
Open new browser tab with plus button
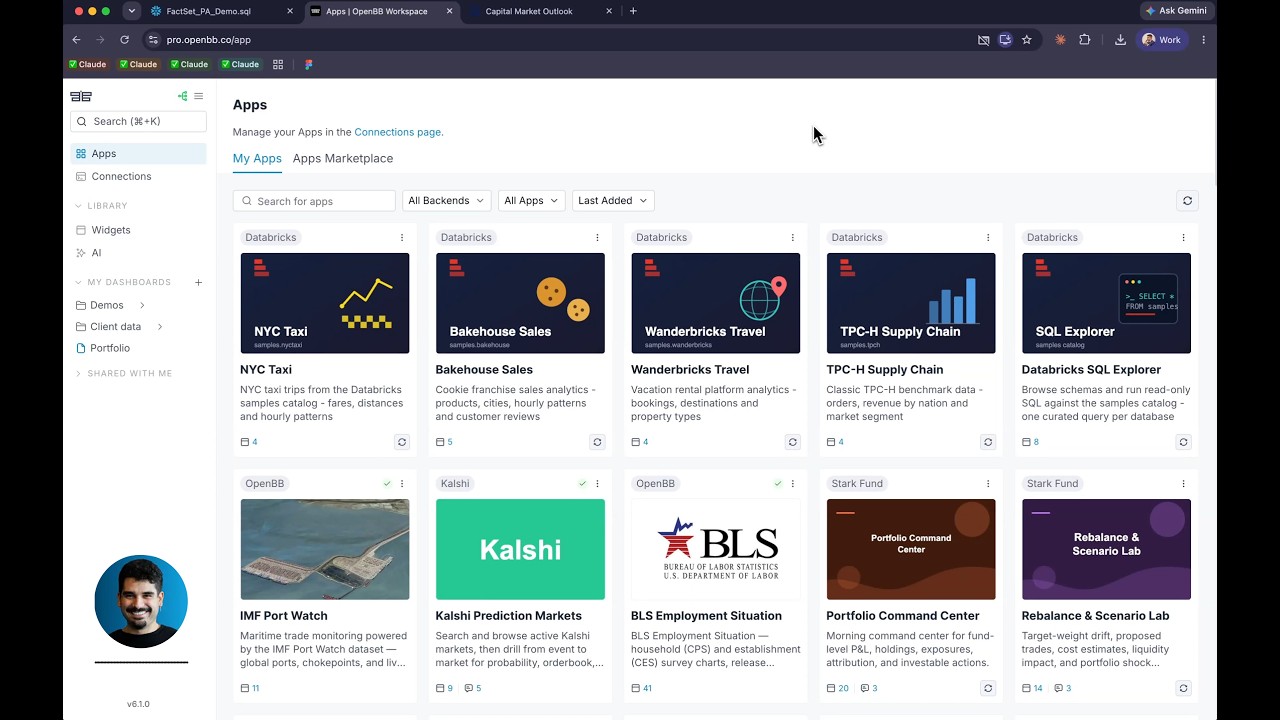click(x=633, y=11)
